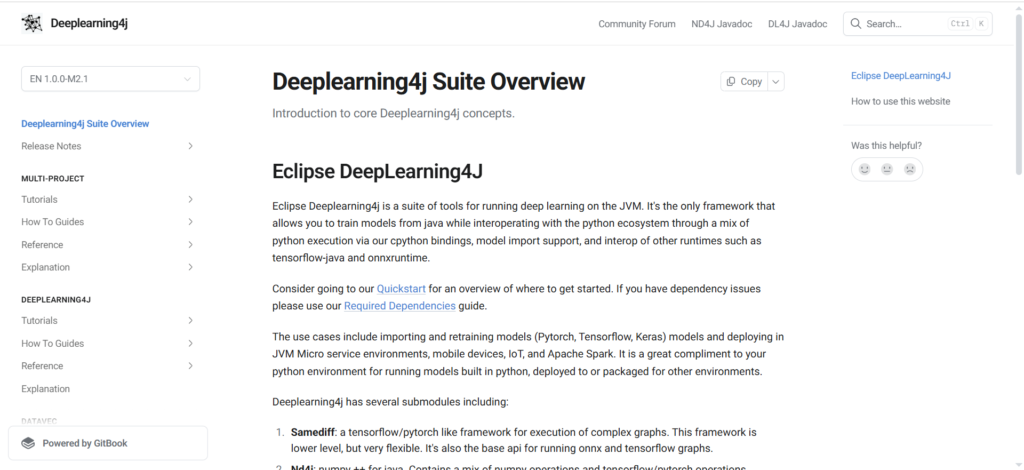Click the happy face feedback icon

click(x=865, y=169)
